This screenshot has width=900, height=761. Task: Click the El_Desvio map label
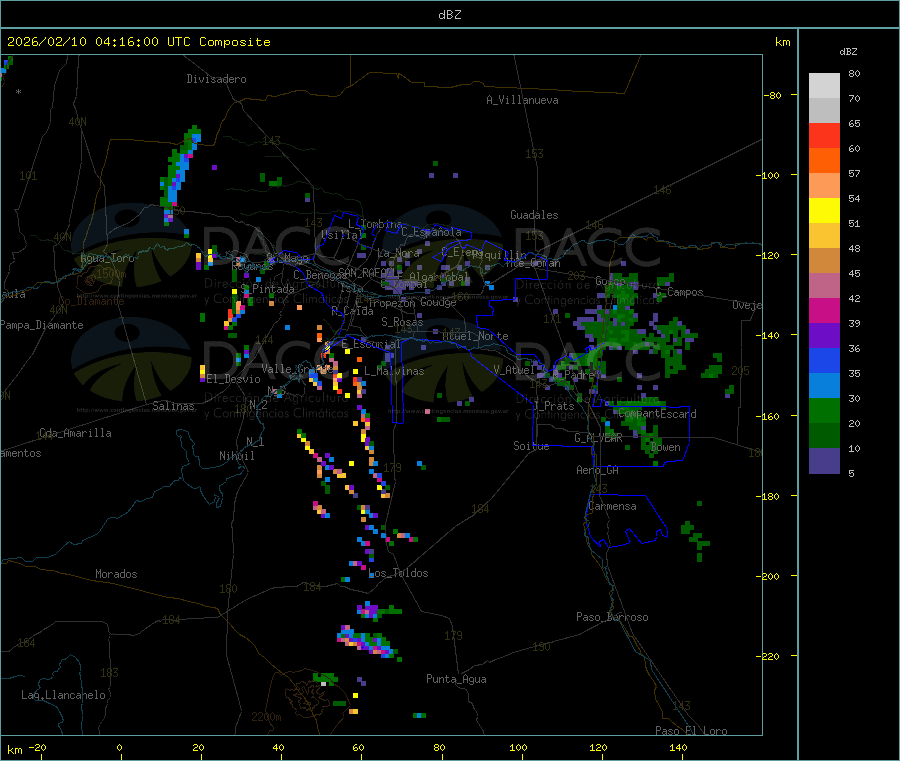234,379
